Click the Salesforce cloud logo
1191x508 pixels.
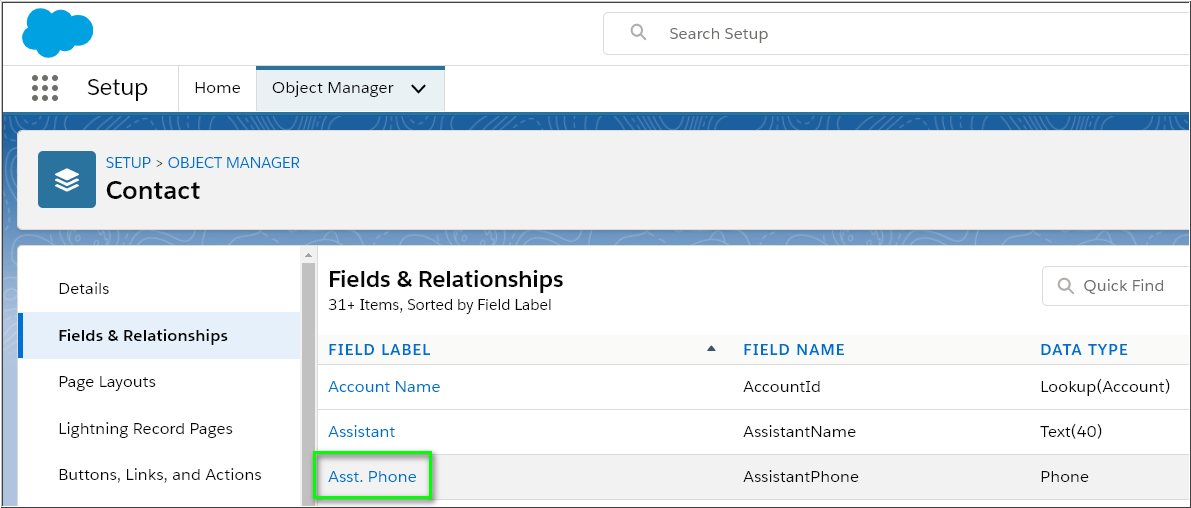pyautogui.click(x=57, y=33)
